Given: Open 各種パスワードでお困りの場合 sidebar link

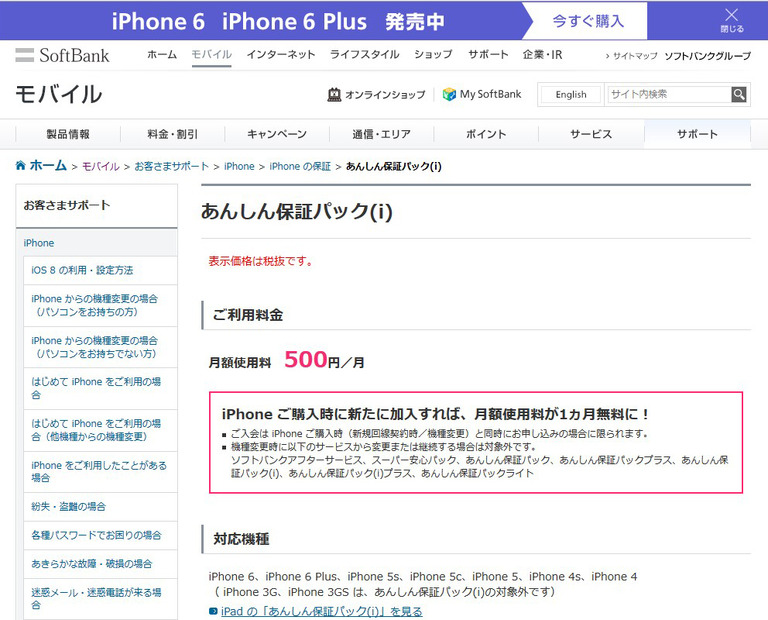Looking at the screenshot, I should (100, 535).
